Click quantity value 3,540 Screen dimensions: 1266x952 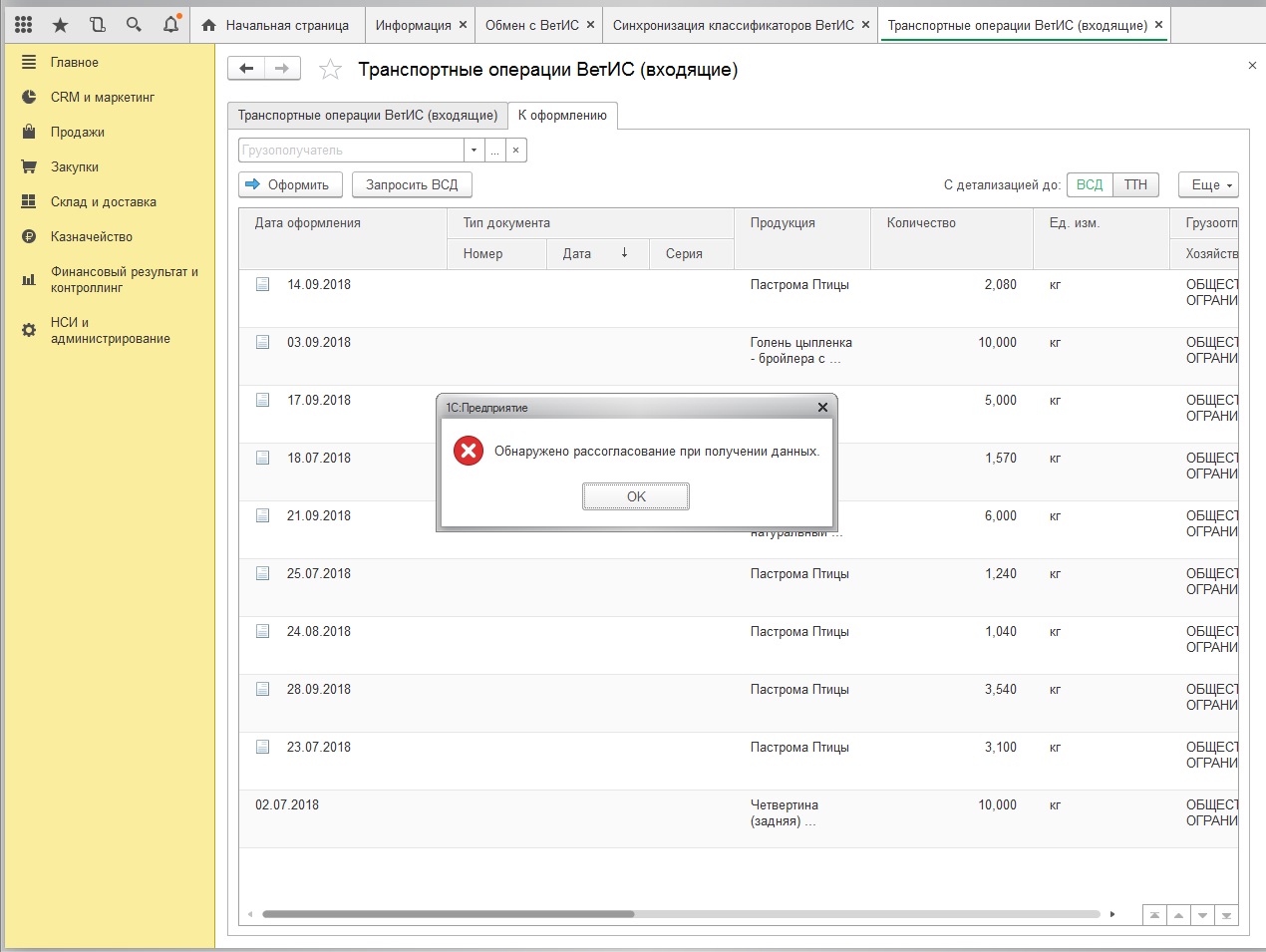(1001, 689)
